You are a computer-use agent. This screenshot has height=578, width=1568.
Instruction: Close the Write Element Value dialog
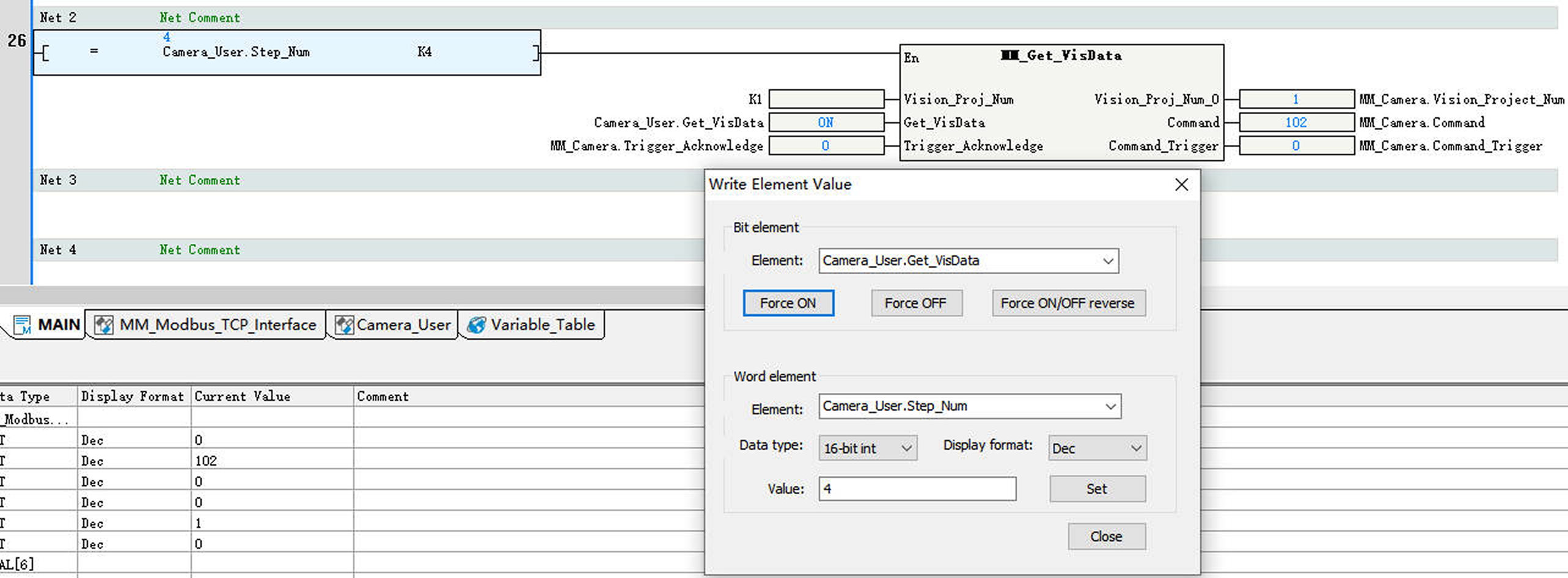(1181, 185)
